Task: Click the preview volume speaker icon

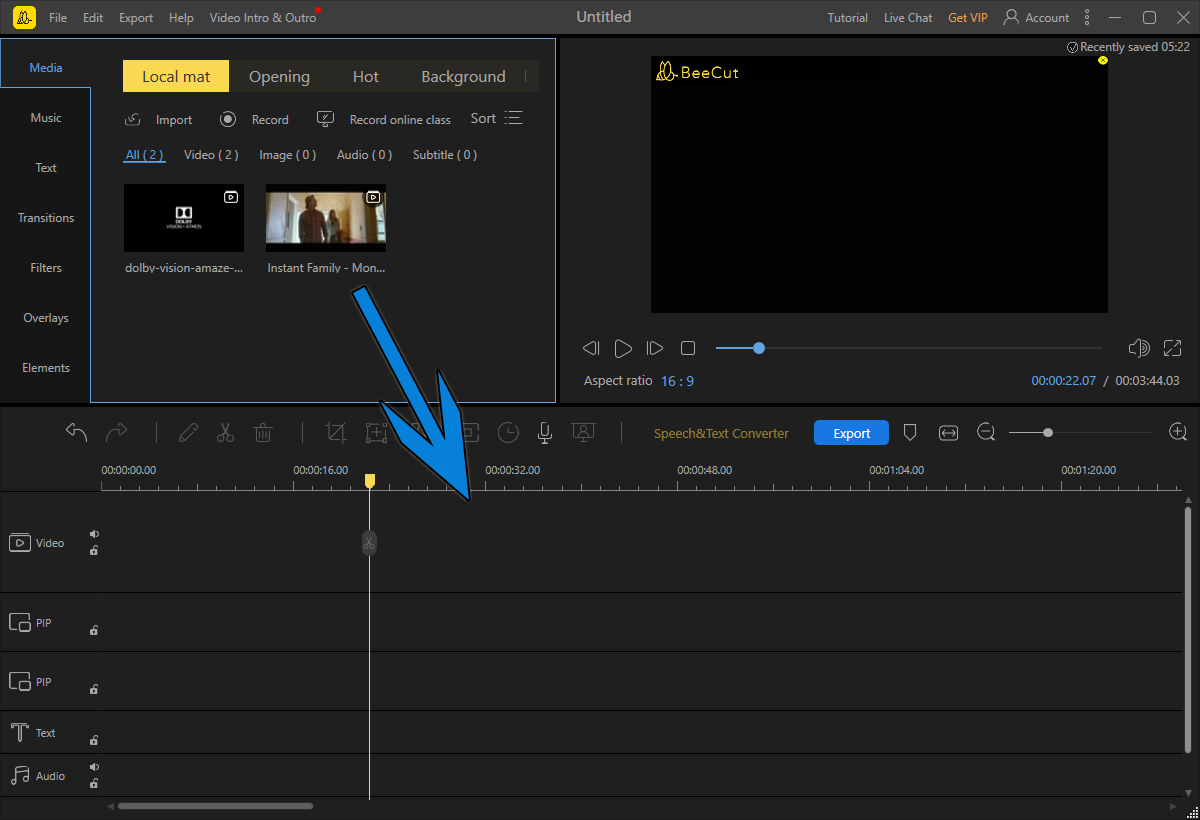Action: [1138, 348]
